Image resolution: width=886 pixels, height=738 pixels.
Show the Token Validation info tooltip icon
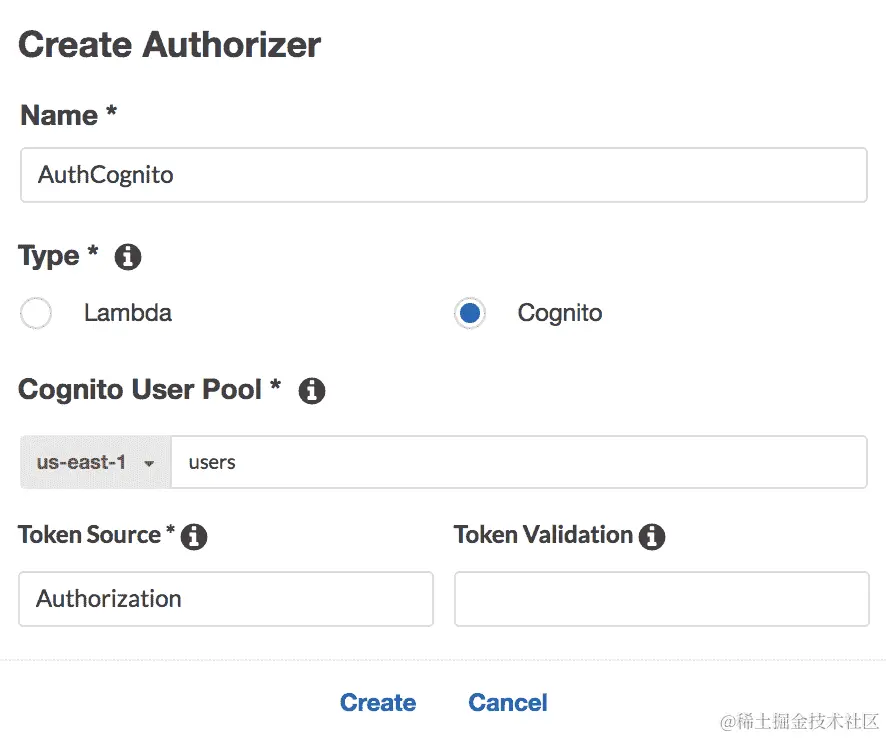click(x=652, y=537)
